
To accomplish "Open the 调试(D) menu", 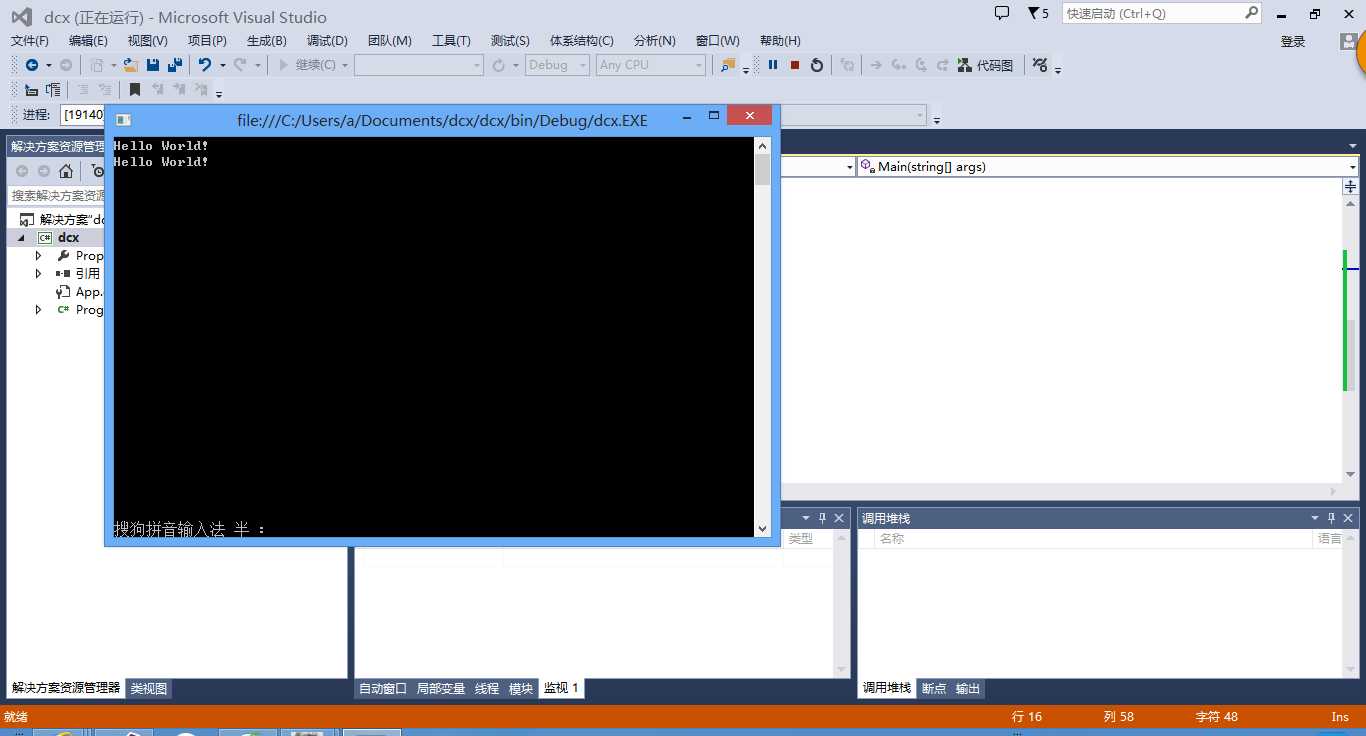I will tap(327, 41).
